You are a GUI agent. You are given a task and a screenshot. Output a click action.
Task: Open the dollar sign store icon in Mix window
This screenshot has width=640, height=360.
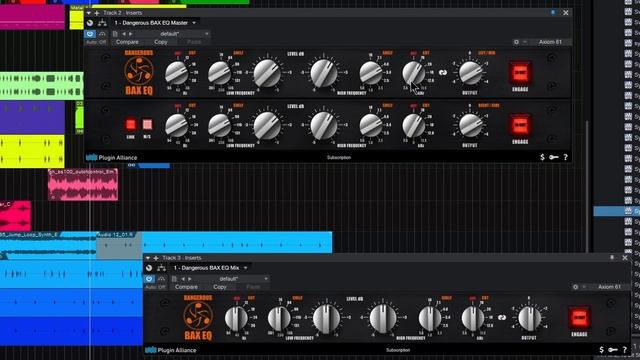click(601, 350)
